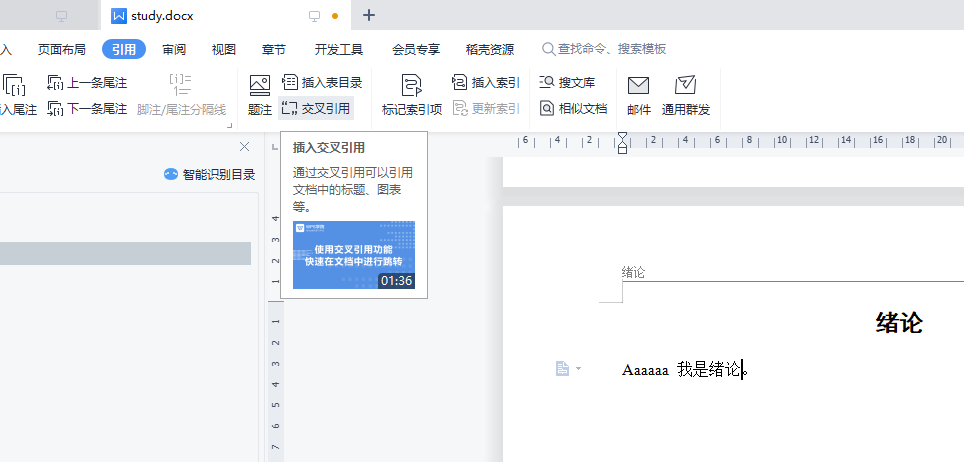Click the orange unsaved dot on study.docx tab
The width and height of the screenshot is (964, 462).
[x=335, y=16]
